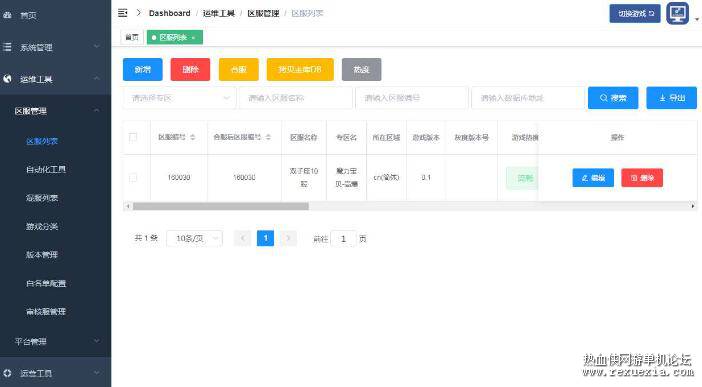Click the orange 拷贝主库DB button
The image size is (702, 387).
300,69
